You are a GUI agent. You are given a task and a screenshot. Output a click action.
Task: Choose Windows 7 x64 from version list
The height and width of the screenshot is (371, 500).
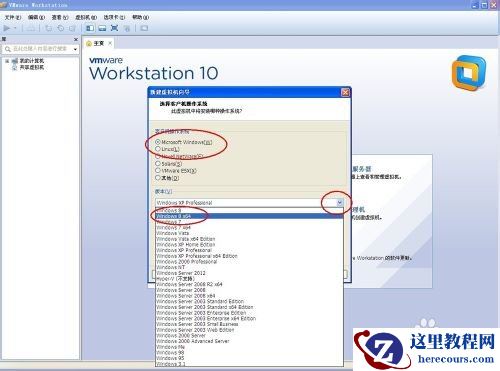[249, 228]
